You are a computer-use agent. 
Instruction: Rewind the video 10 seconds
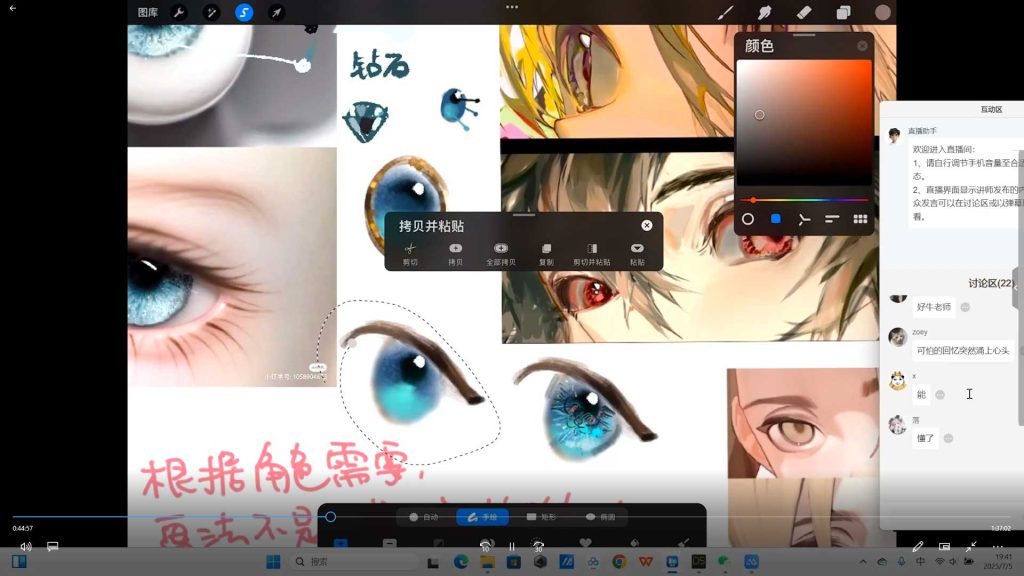coord(485,546)
